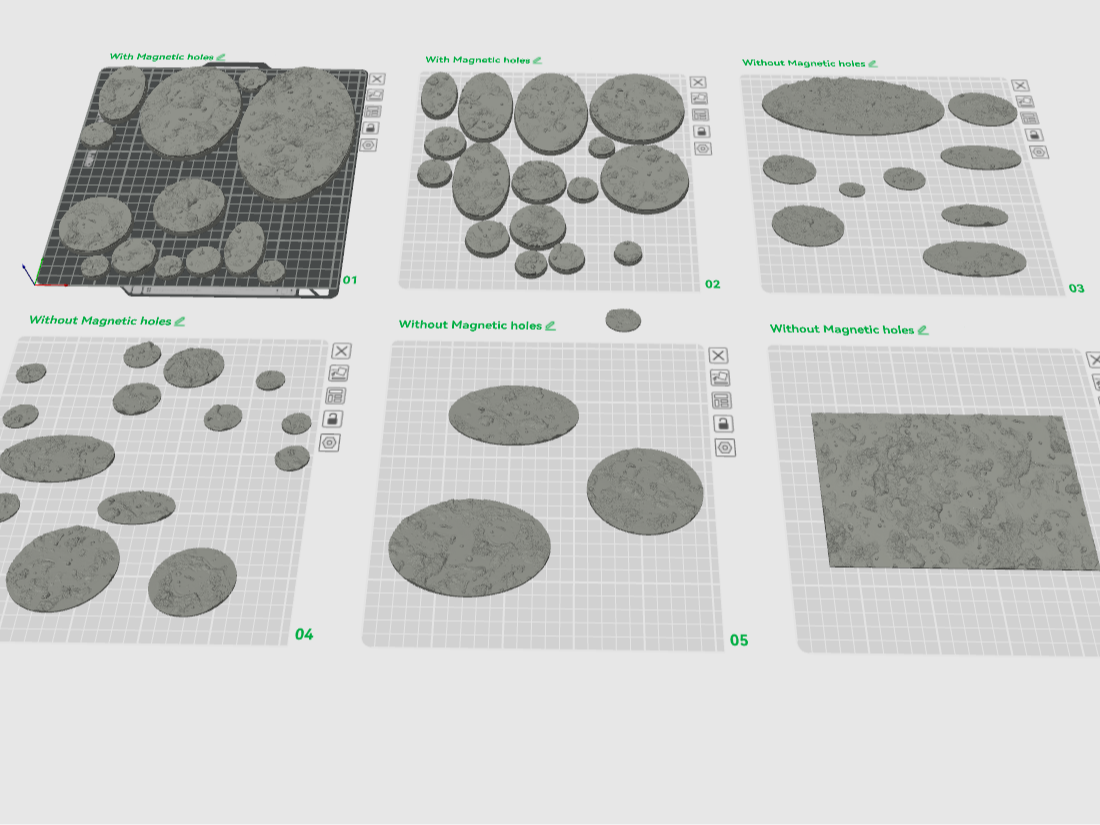
Task: Arrange objects on plate 01
Action: pyautogui.click(x=373, y=112)
